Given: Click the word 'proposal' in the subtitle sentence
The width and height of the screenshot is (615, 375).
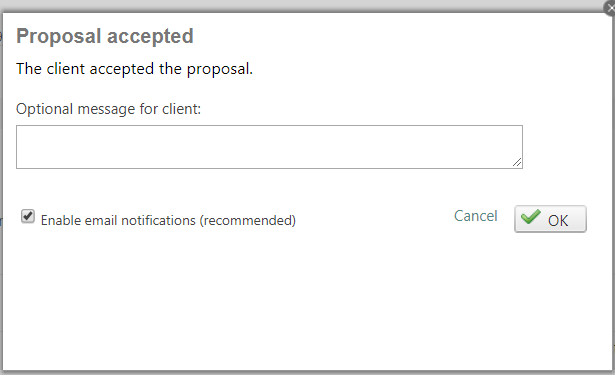Looking at the screenshot, I should tap(218, 69).
